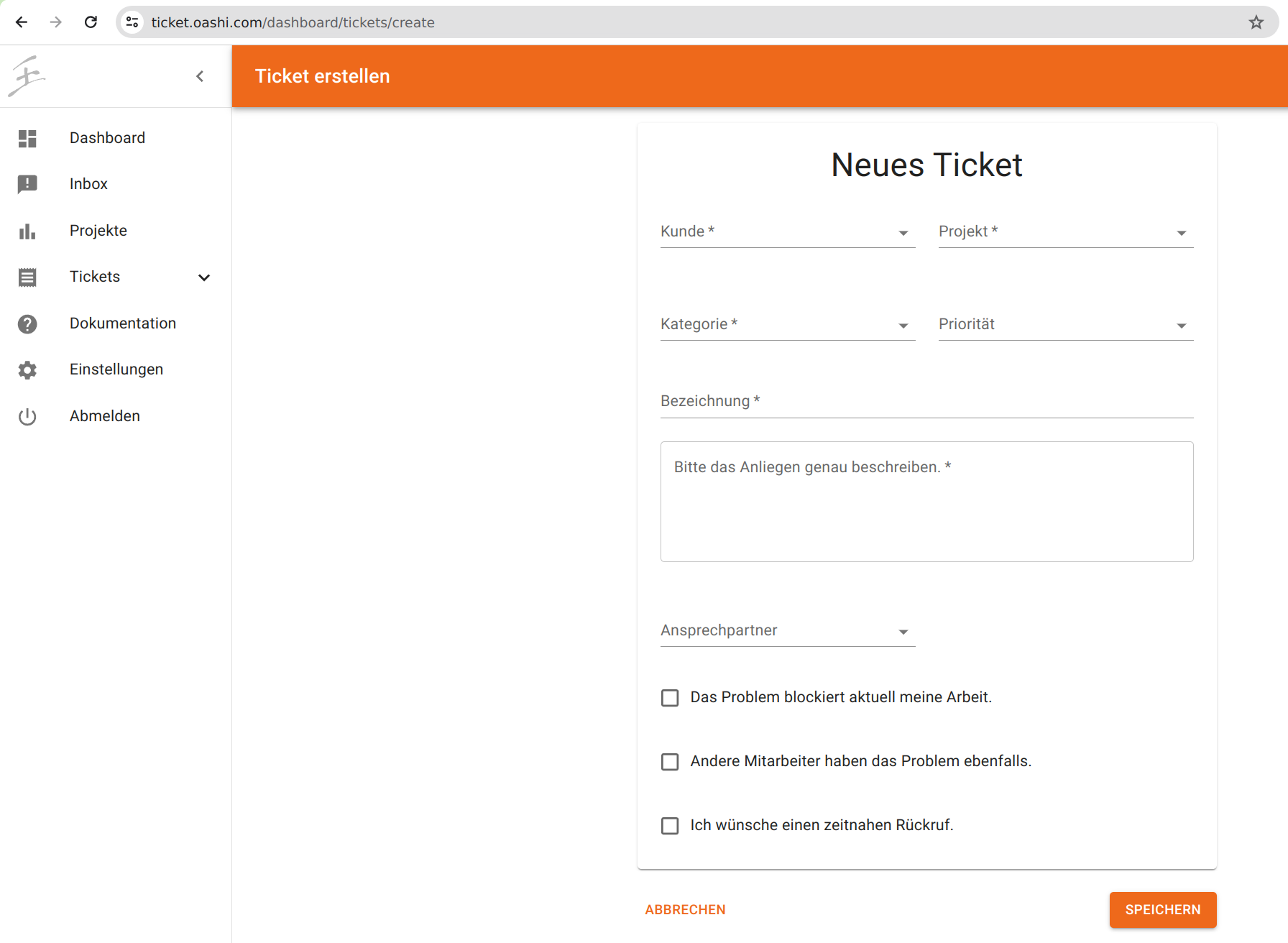This screenshot has width=1288, height=943.
Task: Enable 'Andere Mitarbeiter haben das Problem ebenfalls'
Action: tap(669, 761)
